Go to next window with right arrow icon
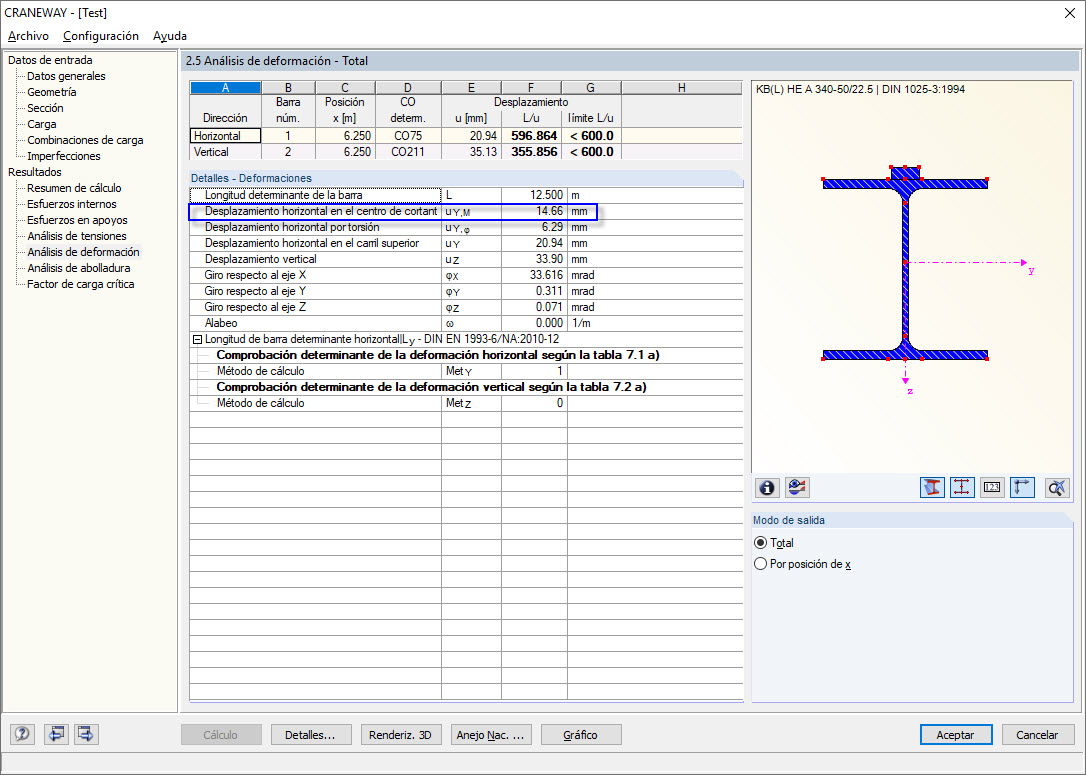The image size is (1086, 775). (x=86, y=734)
